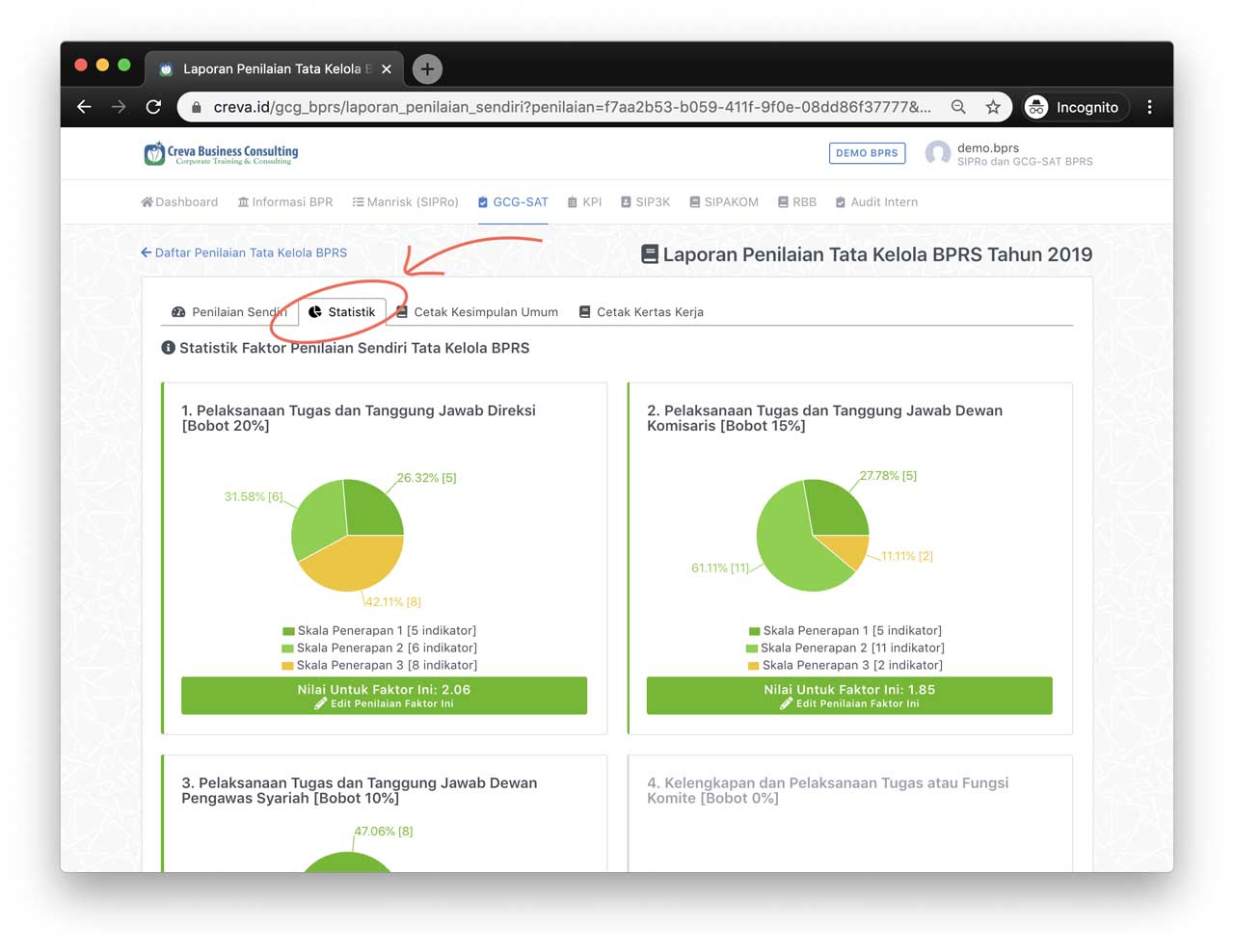Open Informasi BPR menu
Screen dimensions: 1234x952
coord(285,202)
